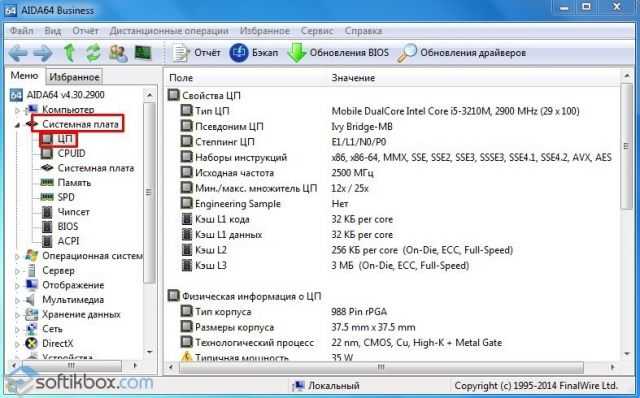640x398 pixels.
Task: Click the Значение column header
Action: pos(353,78)
